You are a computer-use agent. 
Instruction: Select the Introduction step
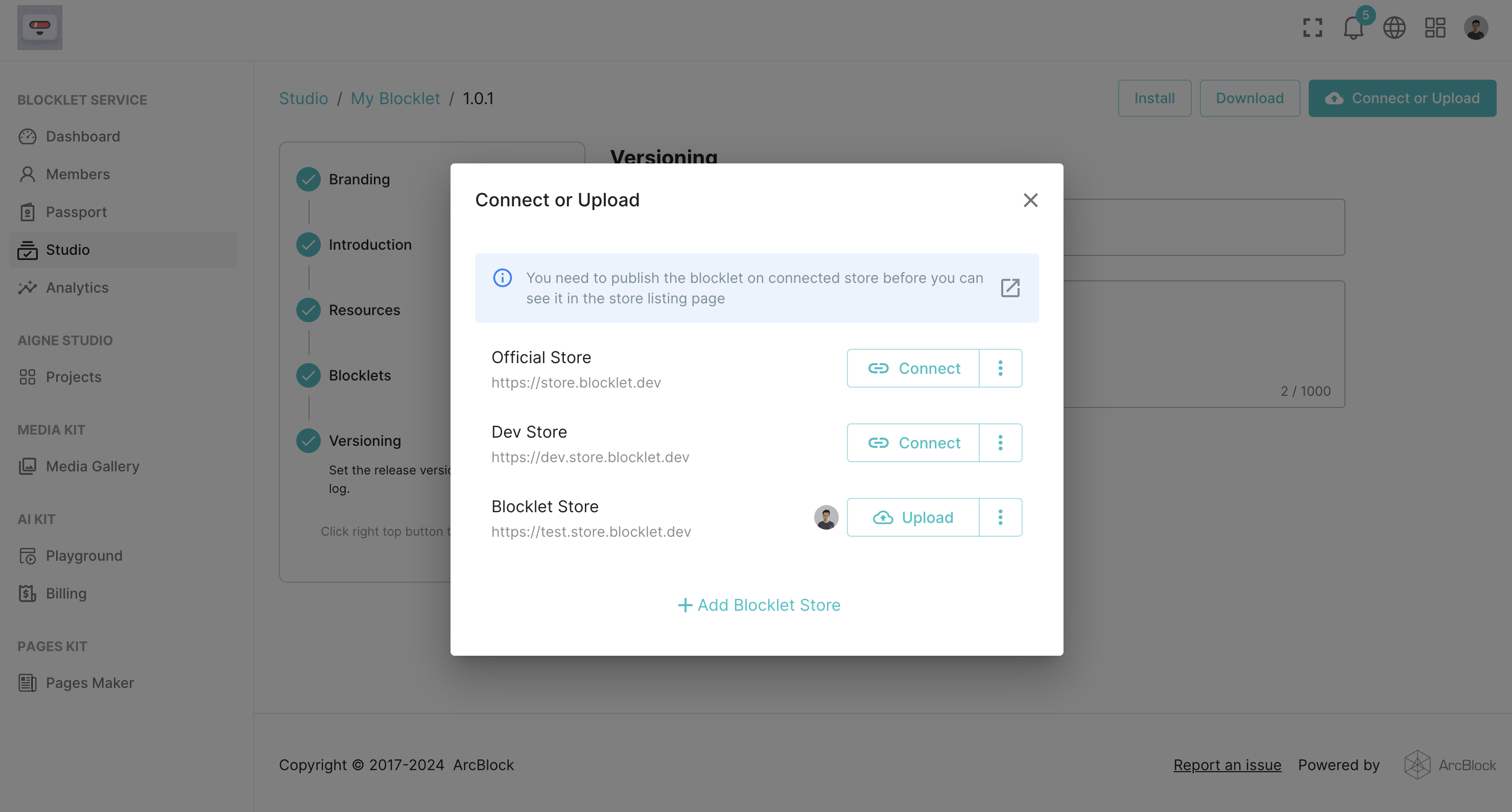coord(370,245)
